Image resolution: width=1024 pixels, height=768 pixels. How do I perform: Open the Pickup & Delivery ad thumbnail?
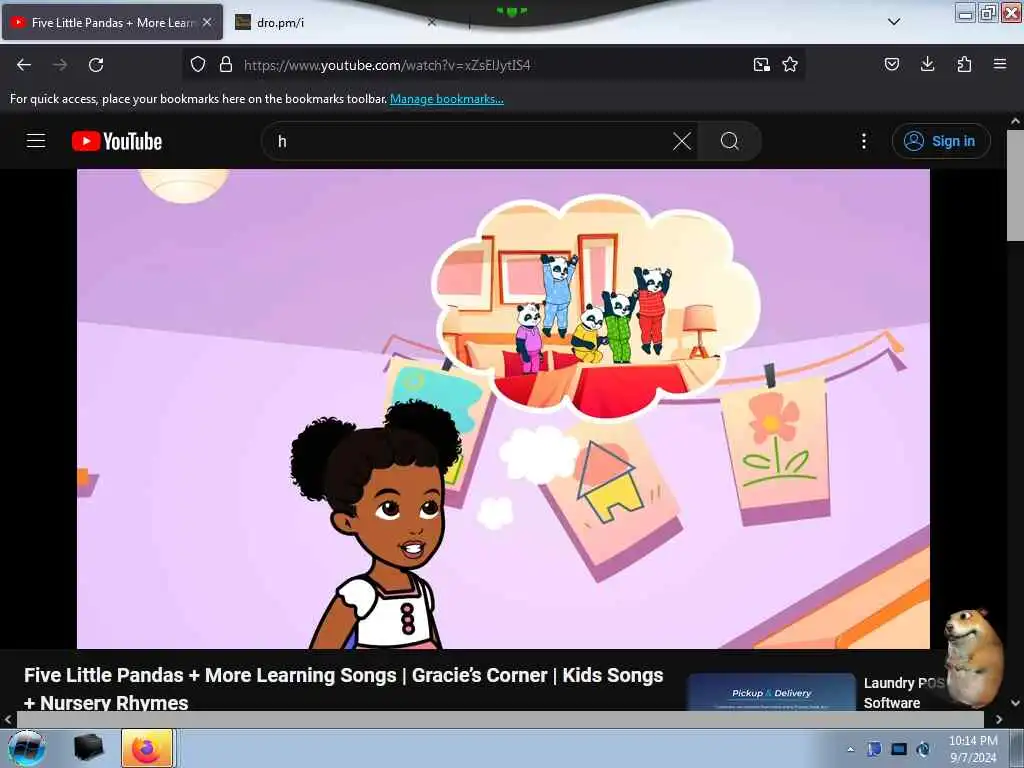771,692
